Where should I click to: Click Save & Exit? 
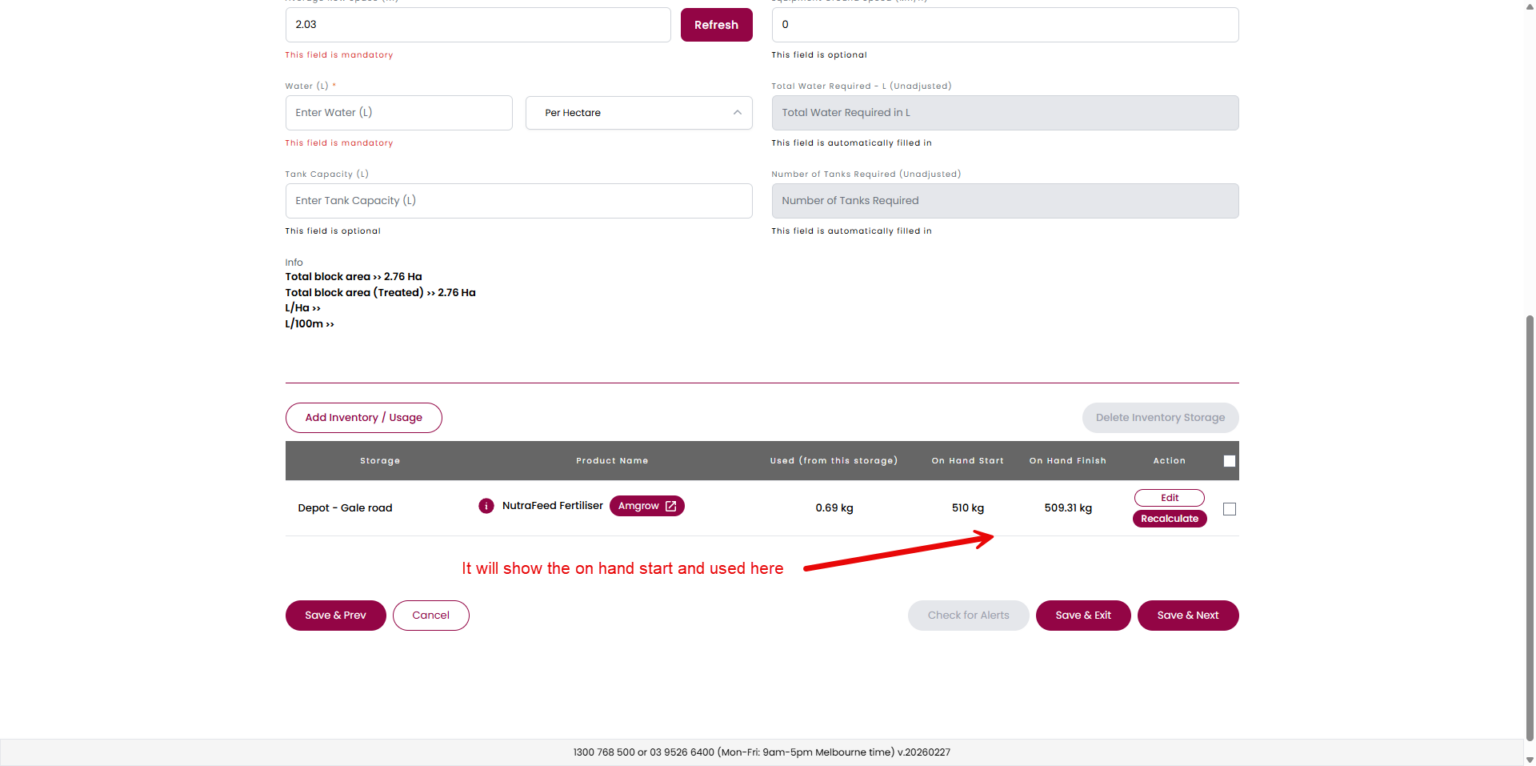(1083, 616)
